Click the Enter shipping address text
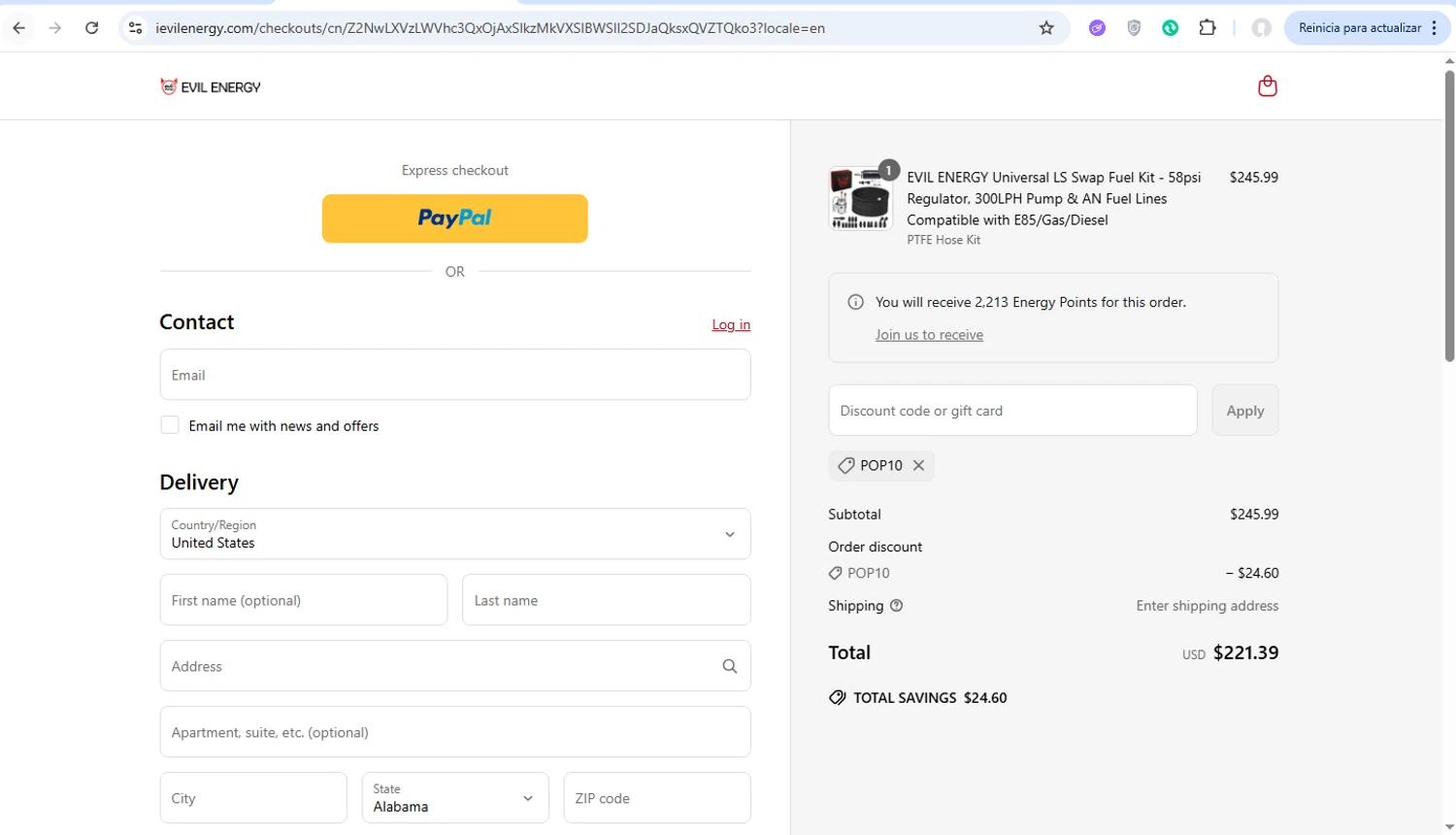 1208,606
